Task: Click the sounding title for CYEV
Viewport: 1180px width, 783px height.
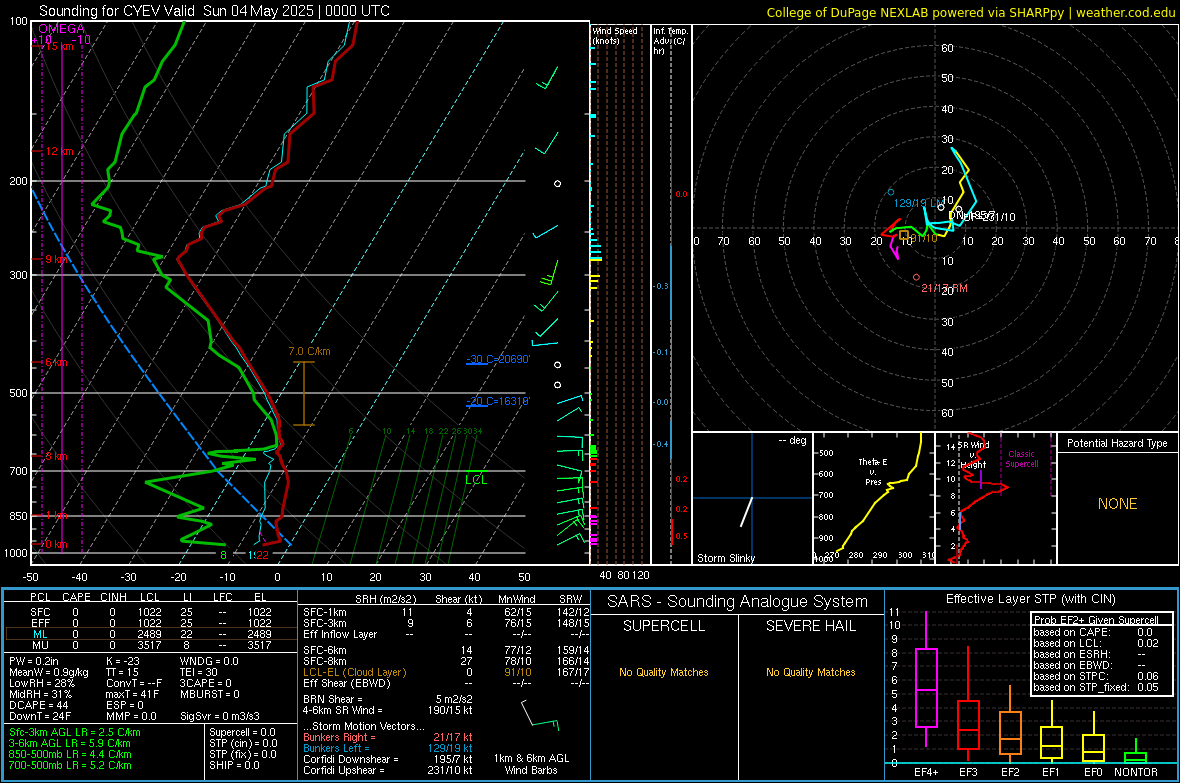Action: [x=214, y=11]
